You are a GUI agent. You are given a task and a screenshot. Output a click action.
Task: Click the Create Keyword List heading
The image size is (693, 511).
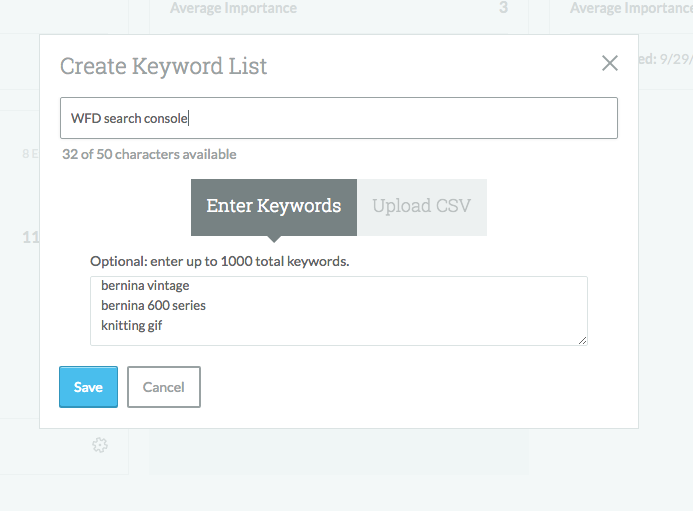pyautogui.click(x=163, y=66)
